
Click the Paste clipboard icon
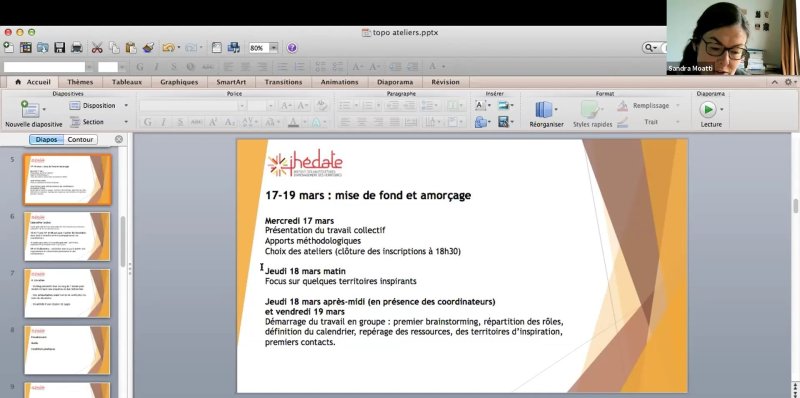(x=131, y=48)
